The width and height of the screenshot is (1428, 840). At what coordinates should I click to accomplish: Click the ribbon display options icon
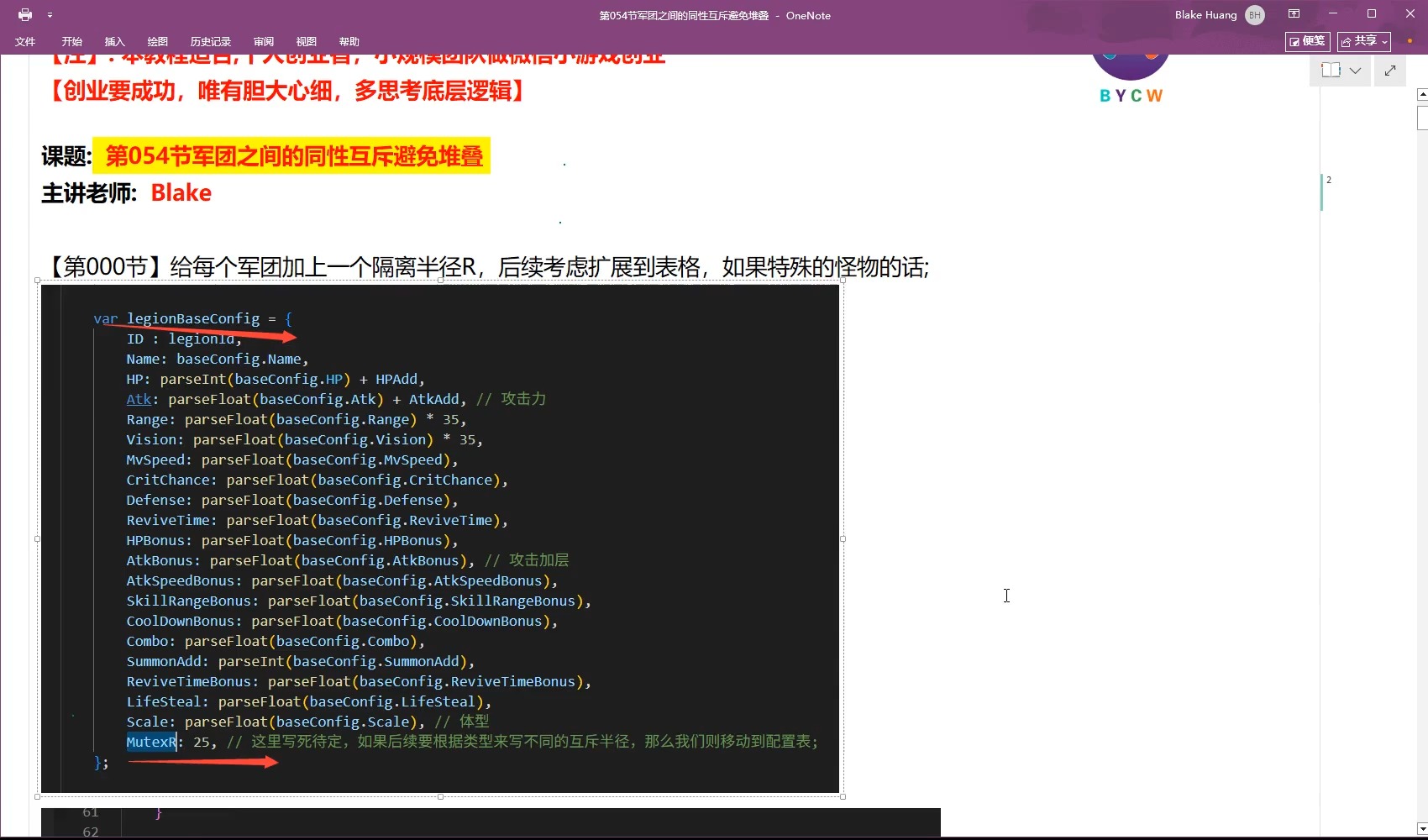[x=1294, y=13]
